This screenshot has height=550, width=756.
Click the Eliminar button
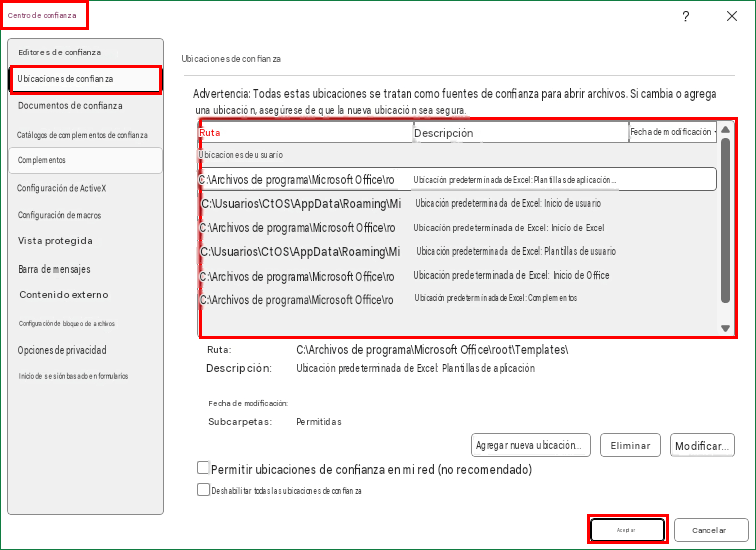(630, 445)
